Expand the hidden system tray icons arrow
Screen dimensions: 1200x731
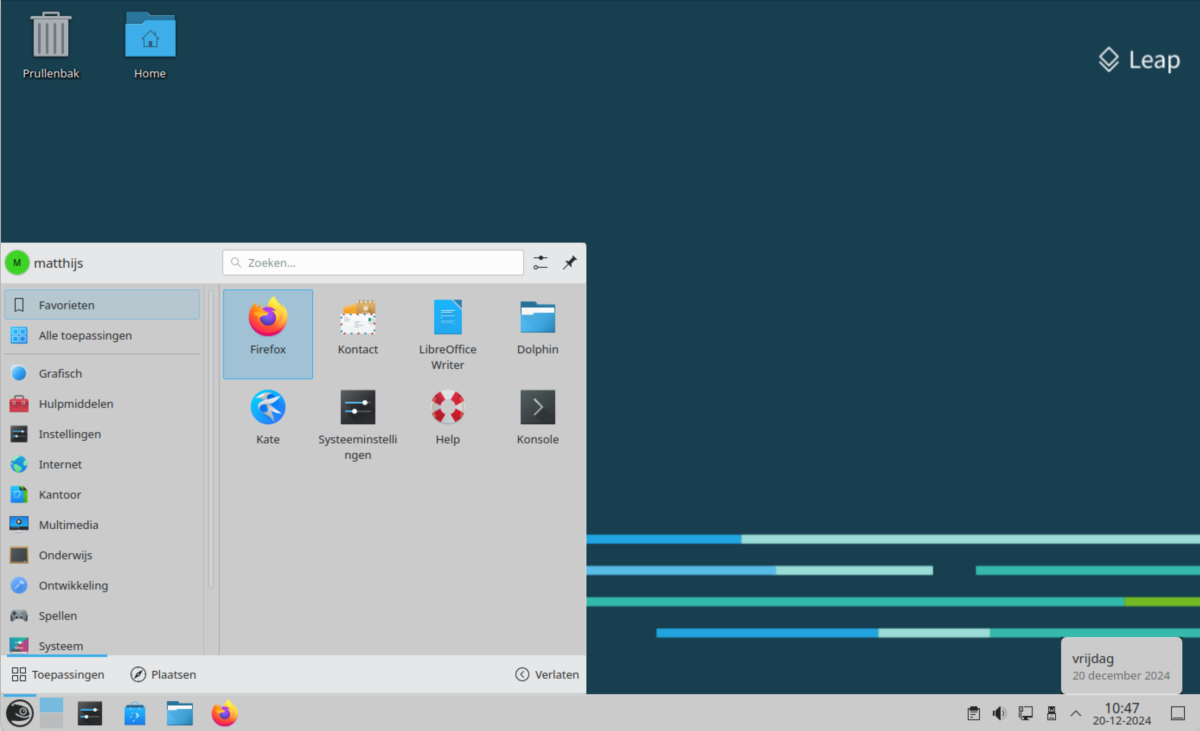1076,714
